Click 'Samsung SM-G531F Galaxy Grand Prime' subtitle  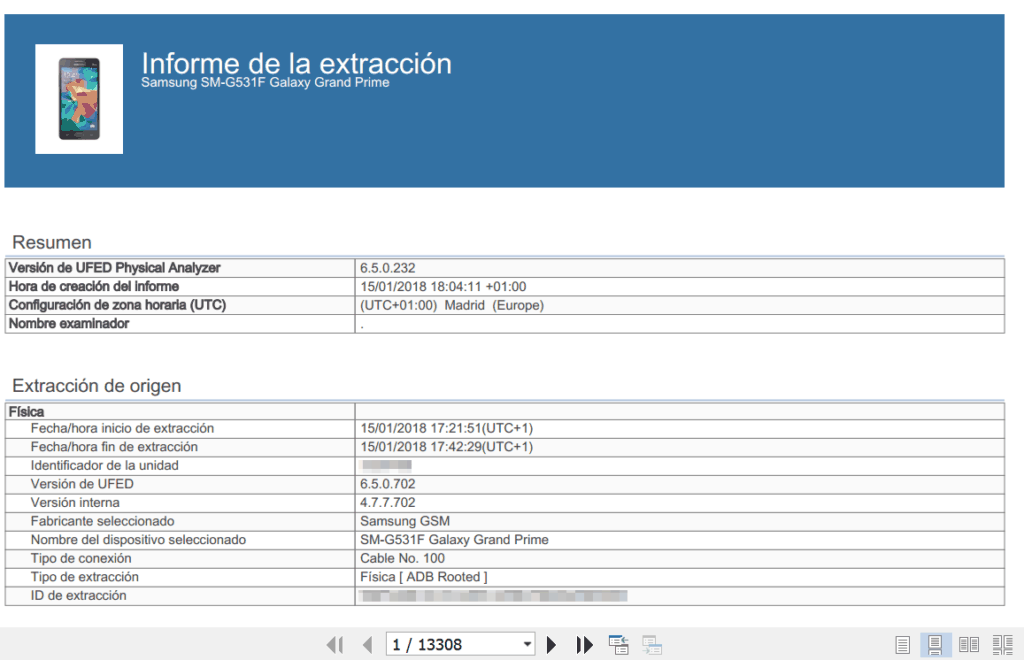265,83
